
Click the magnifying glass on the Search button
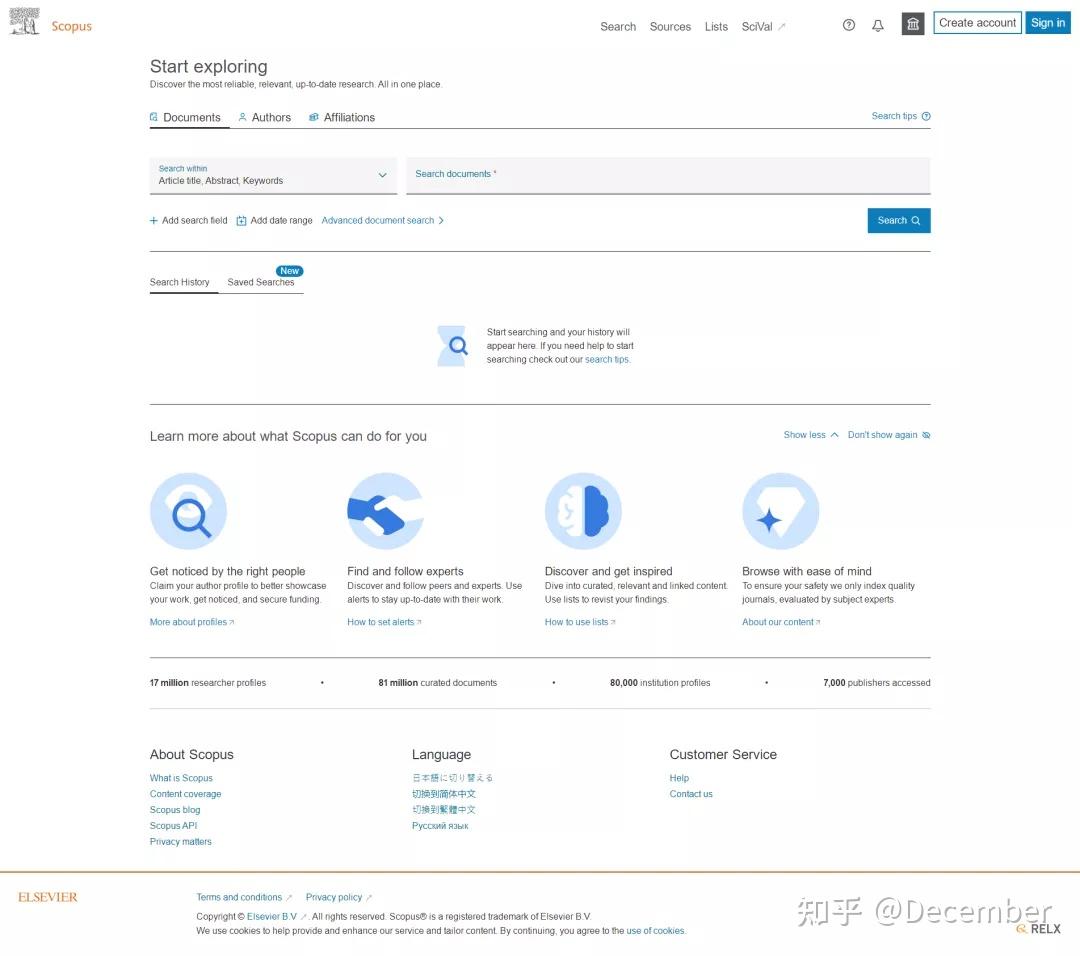coord(915,220)
